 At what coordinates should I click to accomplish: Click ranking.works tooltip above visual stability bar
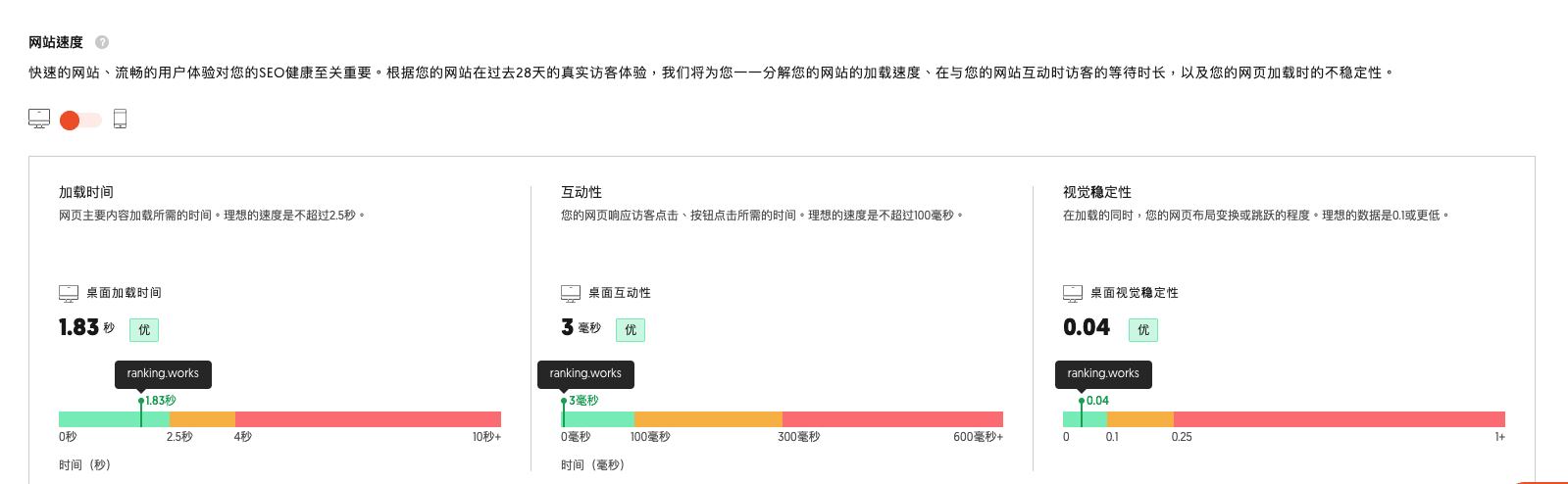[x=1103, y=373]
